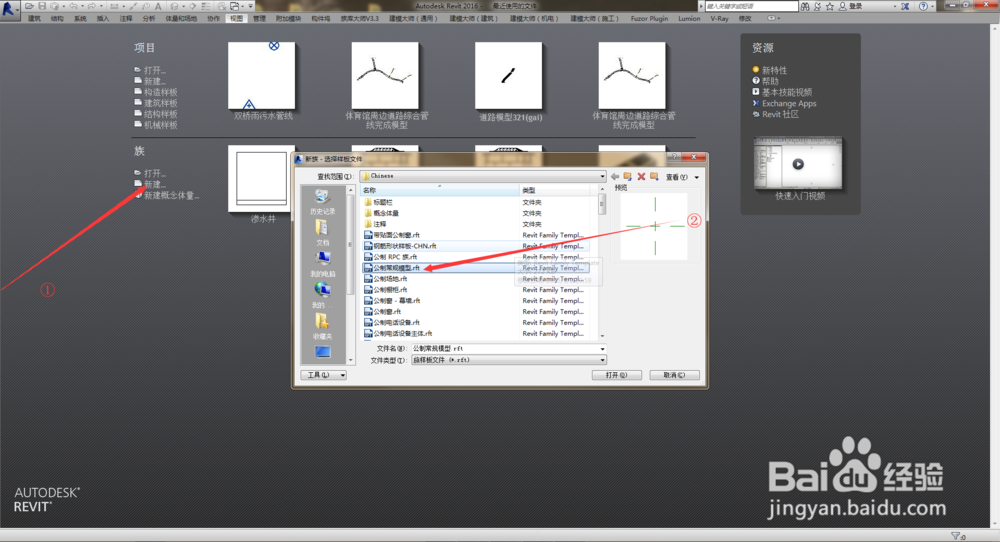Open the Fuzor Plugin ribbon tab
Viewport: 1000px width, 542px height.
[649, 18]
